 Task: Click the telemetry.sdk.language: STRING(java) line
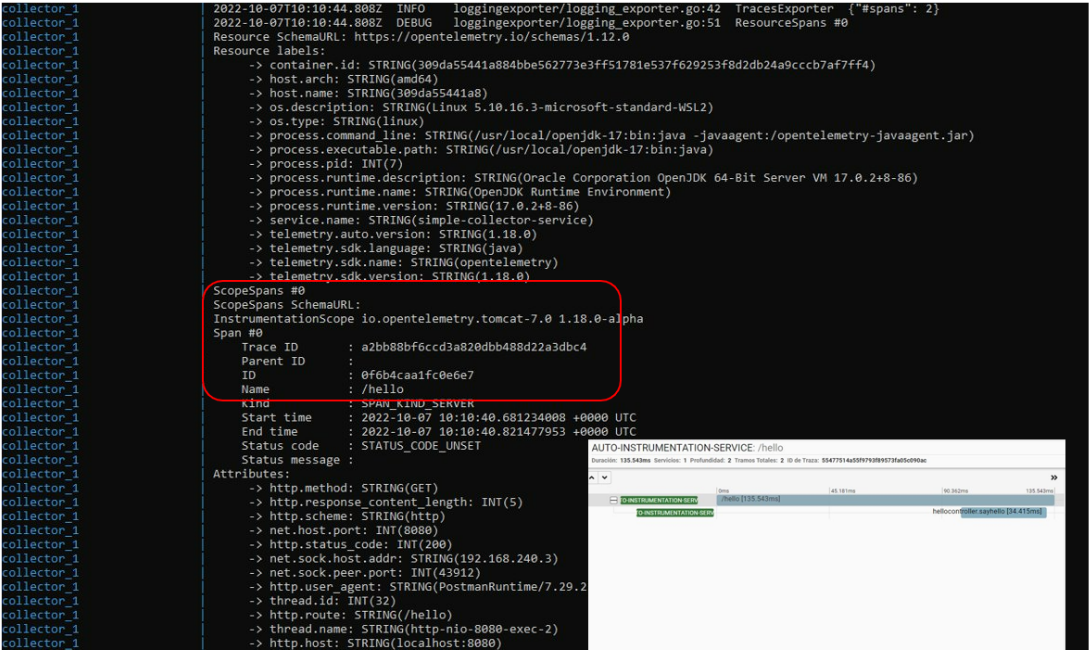tap(386, 248)
